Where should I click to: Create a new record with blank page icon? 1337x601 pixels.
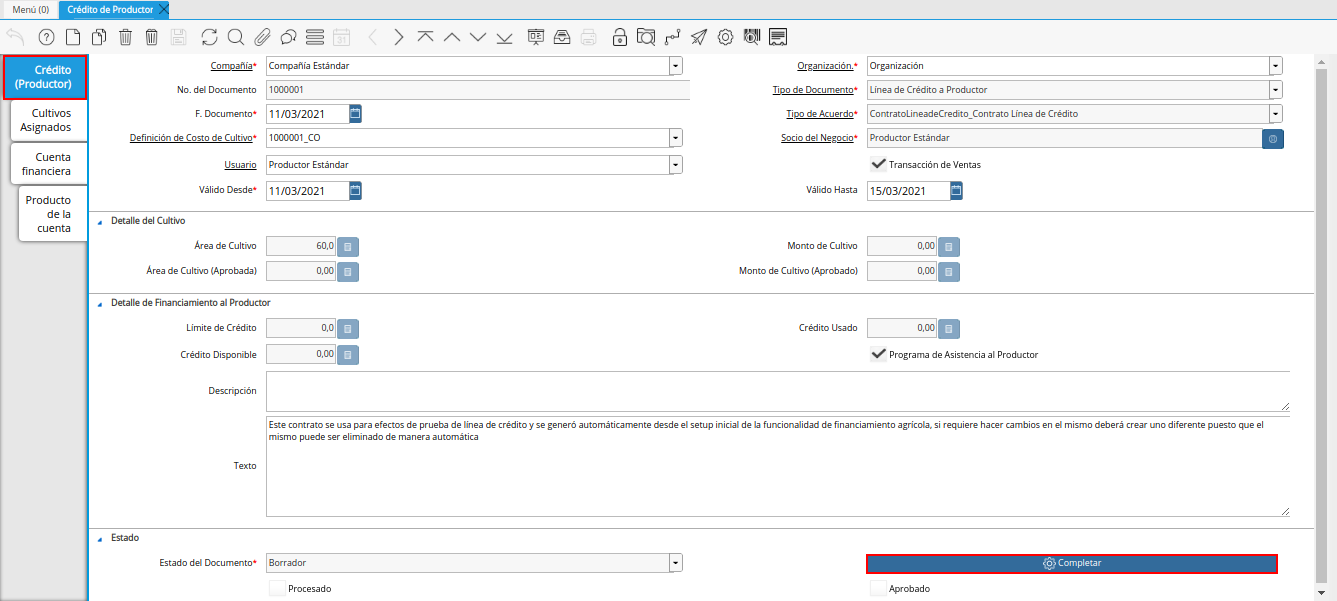click(73, 37)
